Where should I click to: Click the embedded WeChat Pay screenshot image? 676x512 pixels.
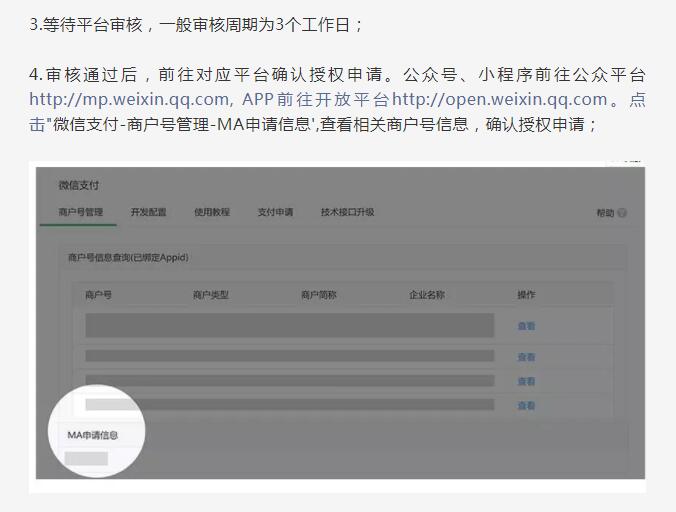point(338,327)
